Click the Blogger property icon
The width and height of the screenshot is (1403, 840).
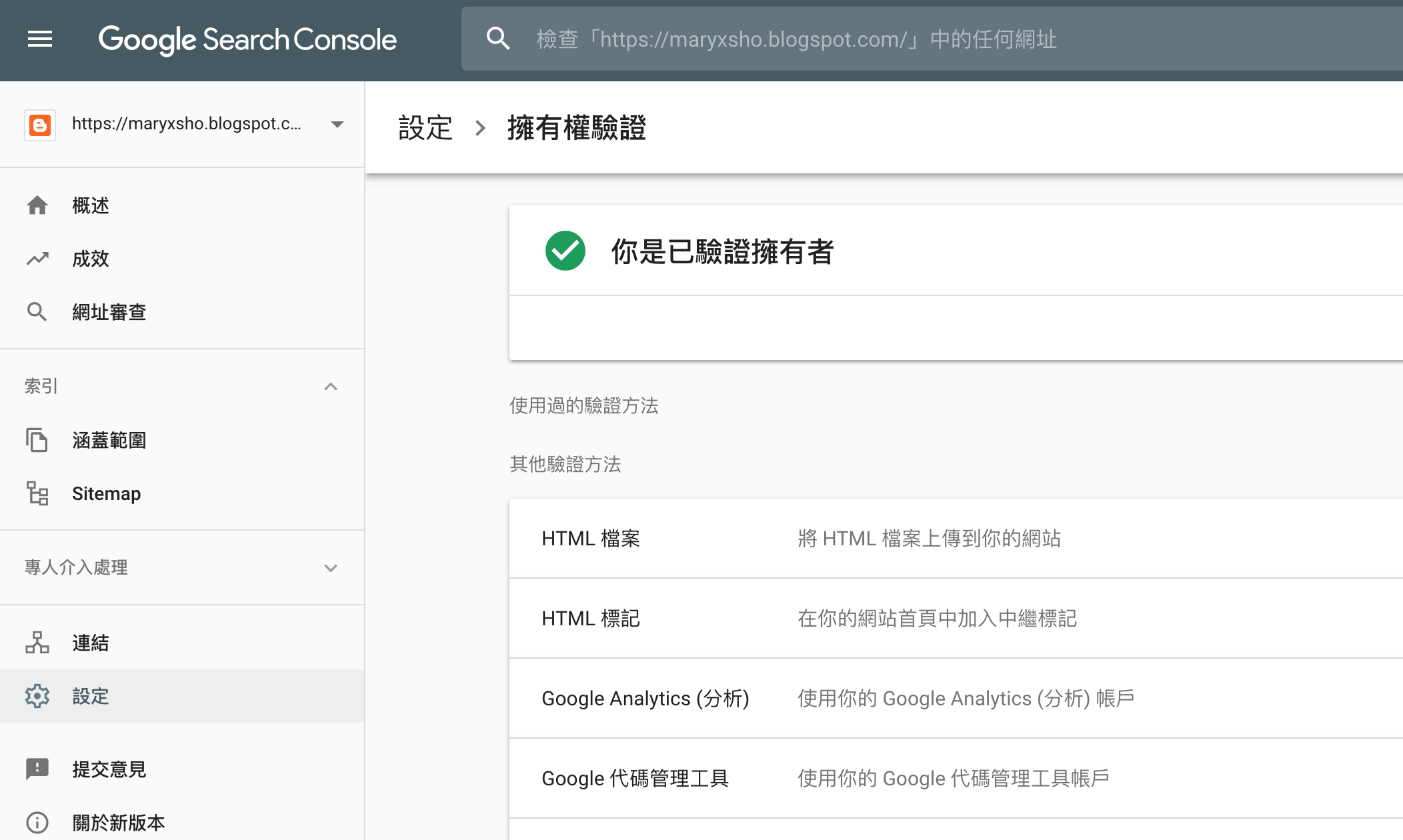point(40,125)
